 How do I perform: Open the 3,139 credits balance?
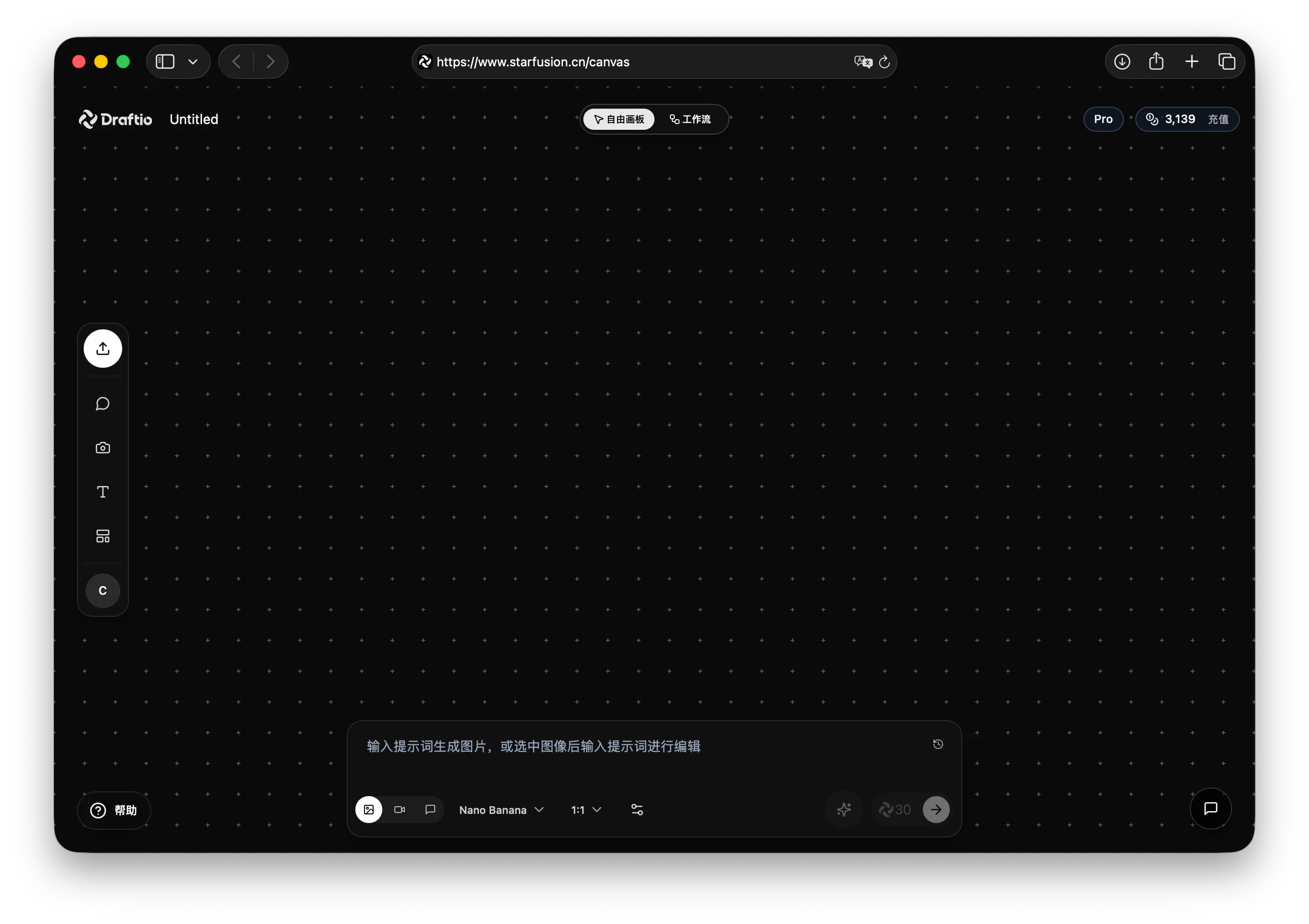pos(1171,119)
